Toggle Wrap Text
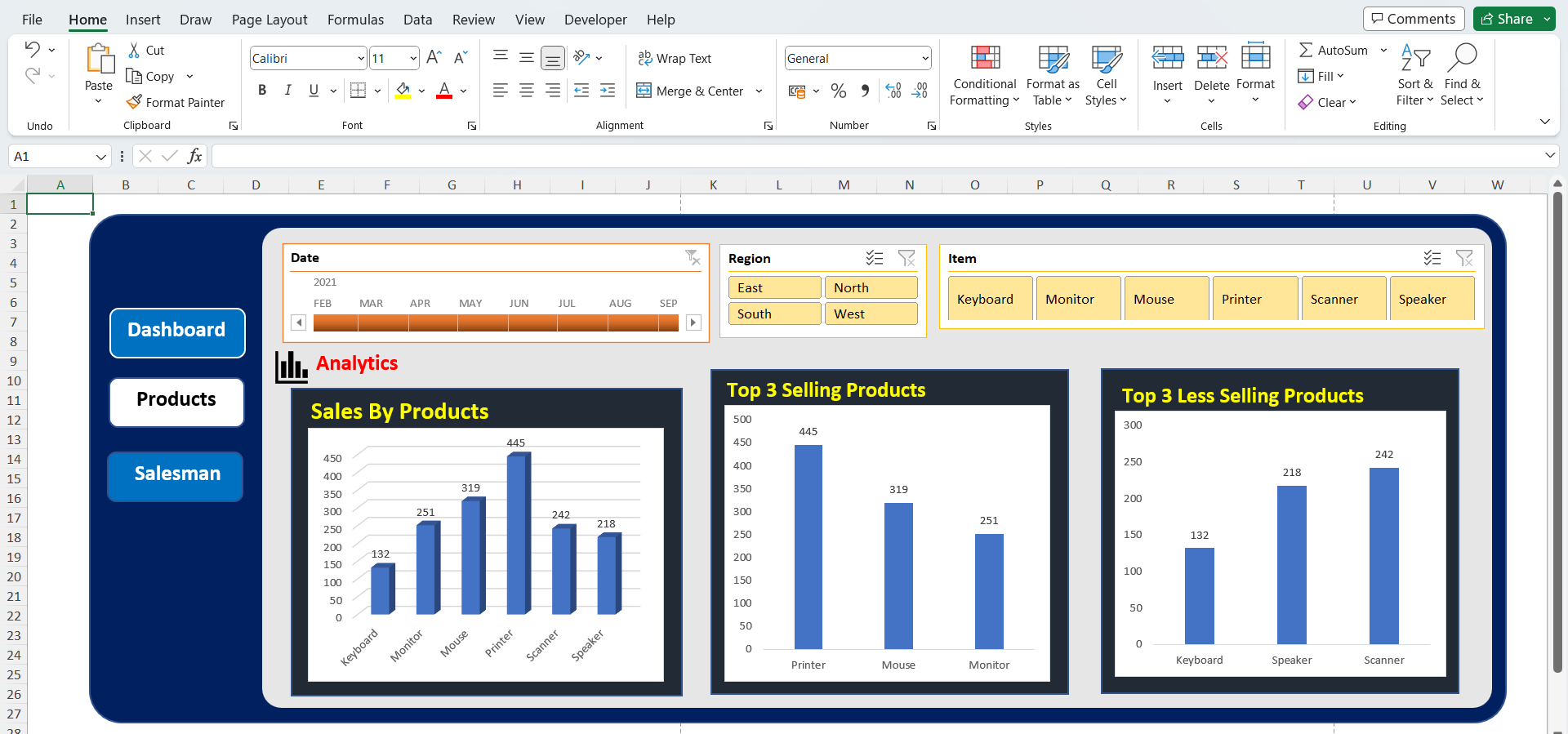The image size is (1568, 734). point(675,58)
